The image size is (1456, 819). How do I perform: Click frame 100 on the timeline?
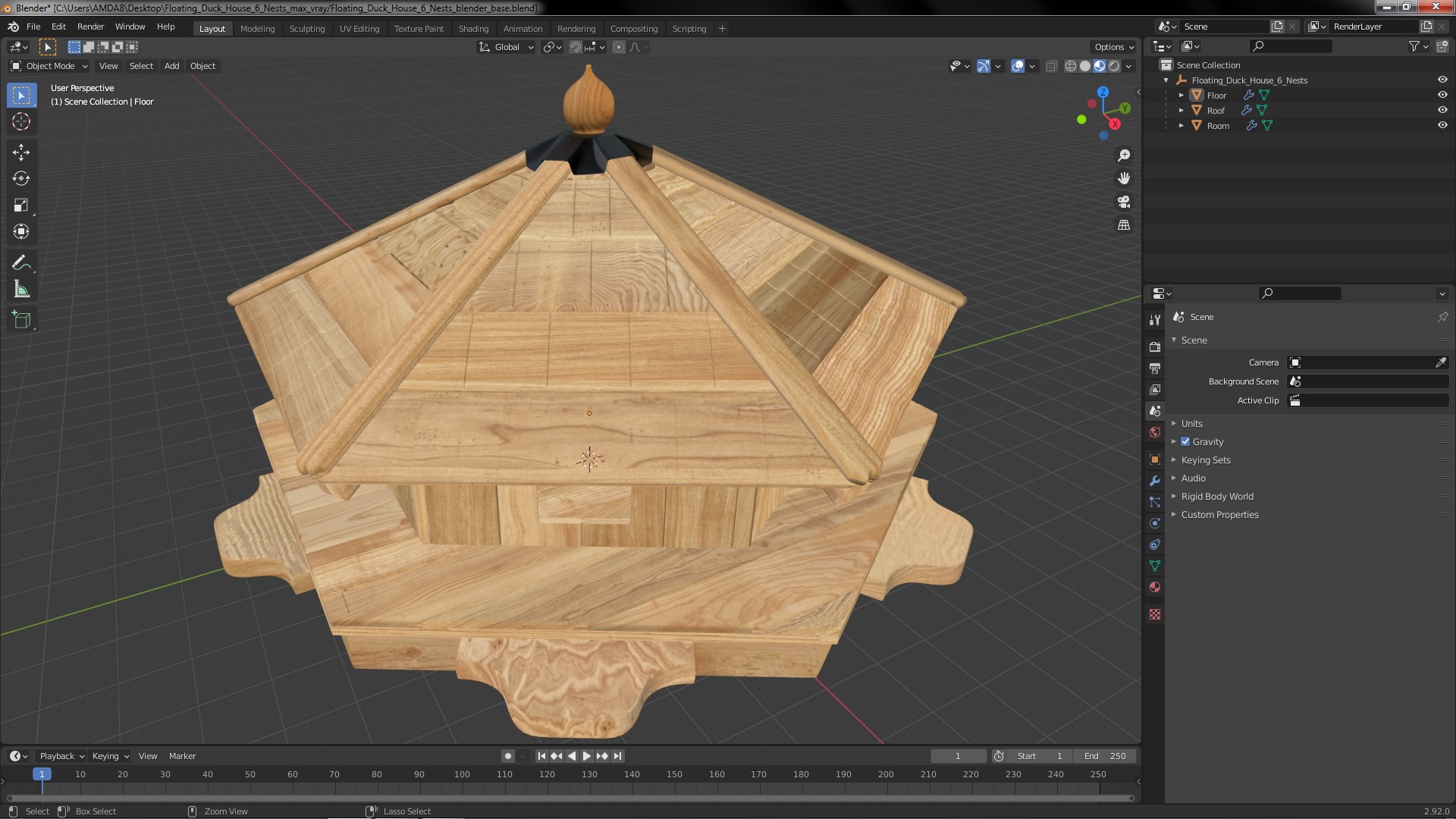point(462,774)
